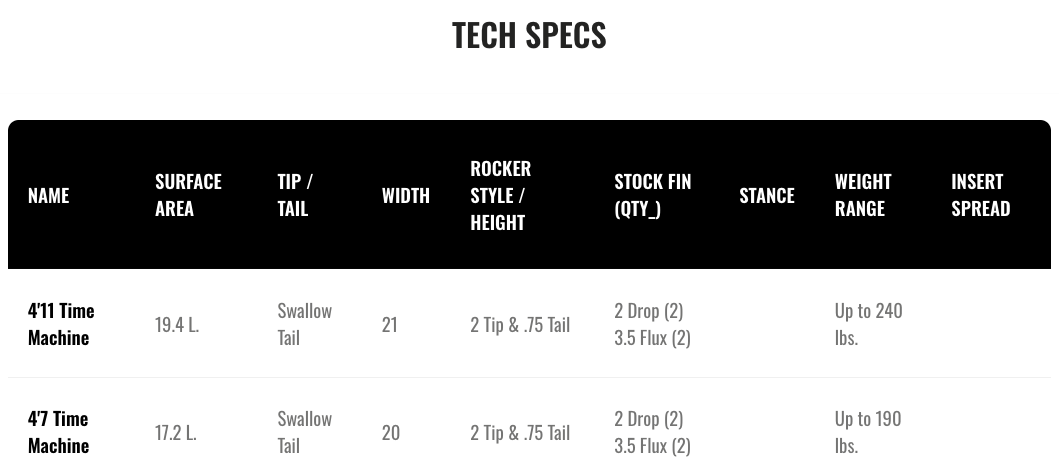Click the WEIGHT RANGE column header
Image resolution: width=1059 pixels, height=471 pixels.
(x=863, y=195)
